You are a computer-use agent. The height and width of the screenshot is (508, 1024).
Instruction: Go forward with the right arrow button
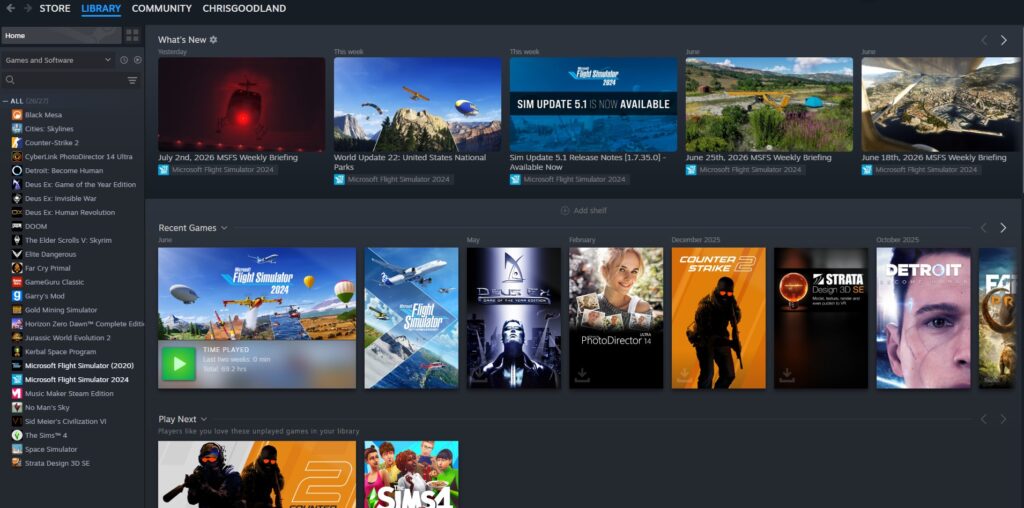[x=28, y=8]
